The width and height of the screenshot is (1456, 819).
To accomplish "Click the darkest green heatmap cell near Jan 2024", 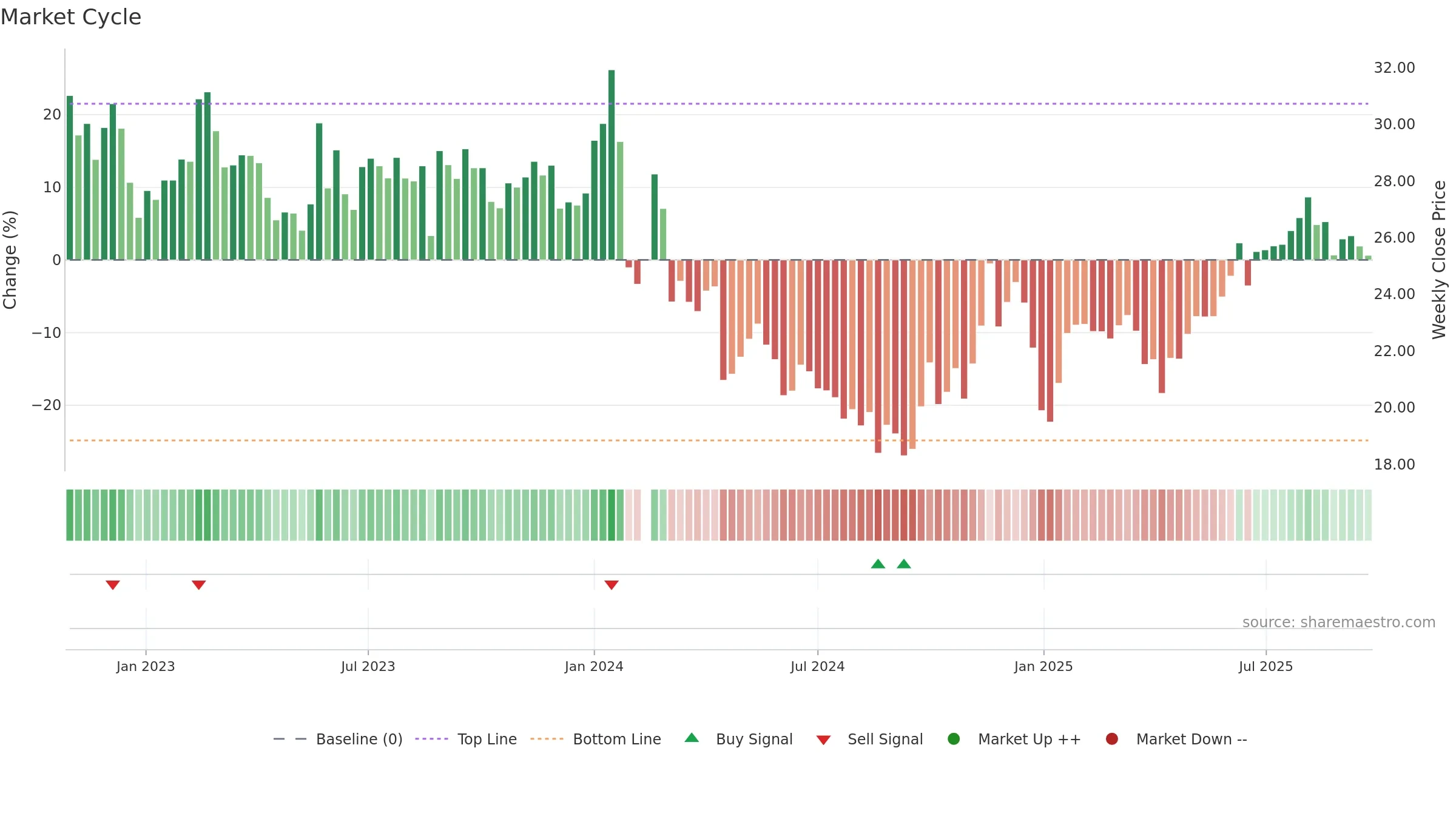I will click(x=612, y=515).
